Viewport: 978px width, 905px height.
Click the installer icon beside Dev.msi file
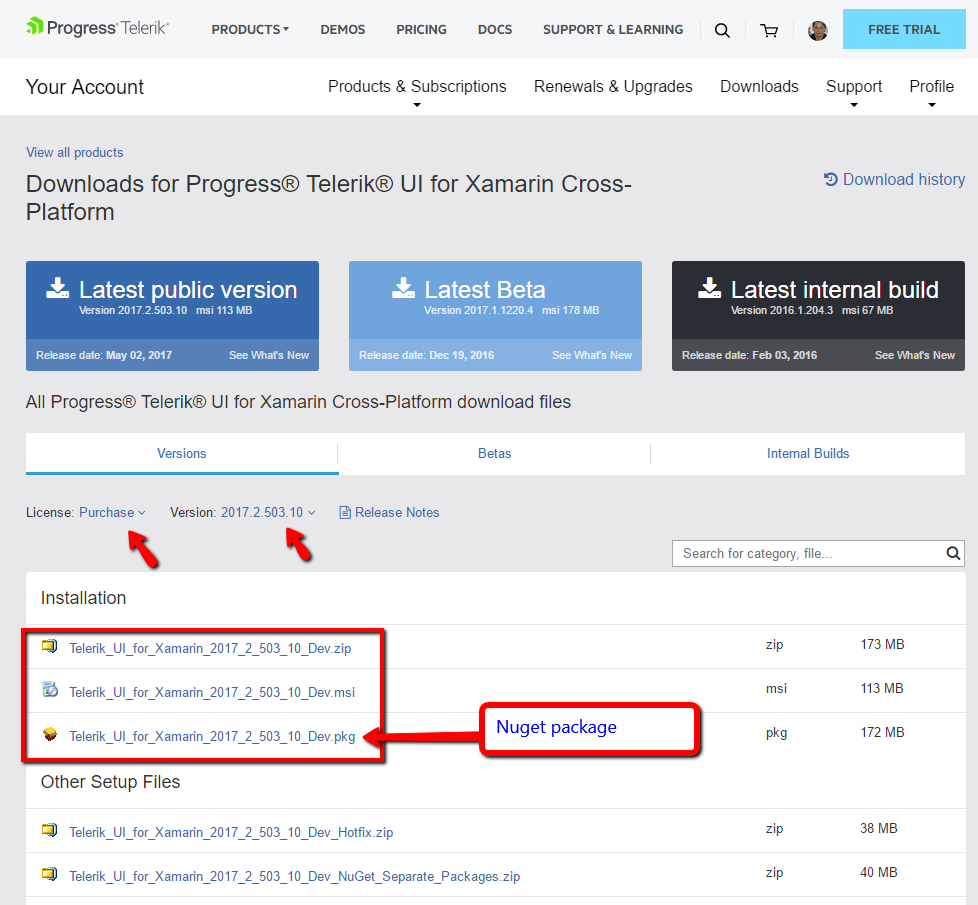click(x=50, y=690)
